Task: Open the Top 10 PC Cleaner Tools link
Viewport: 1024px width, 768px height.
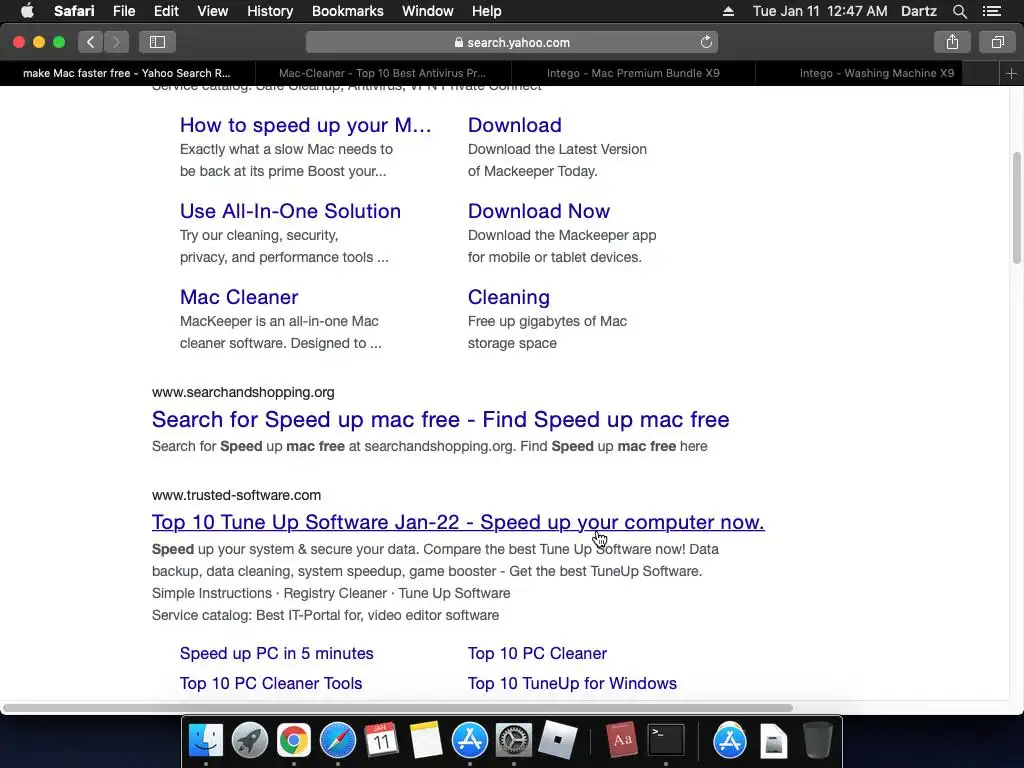Action: click(270, 683)
